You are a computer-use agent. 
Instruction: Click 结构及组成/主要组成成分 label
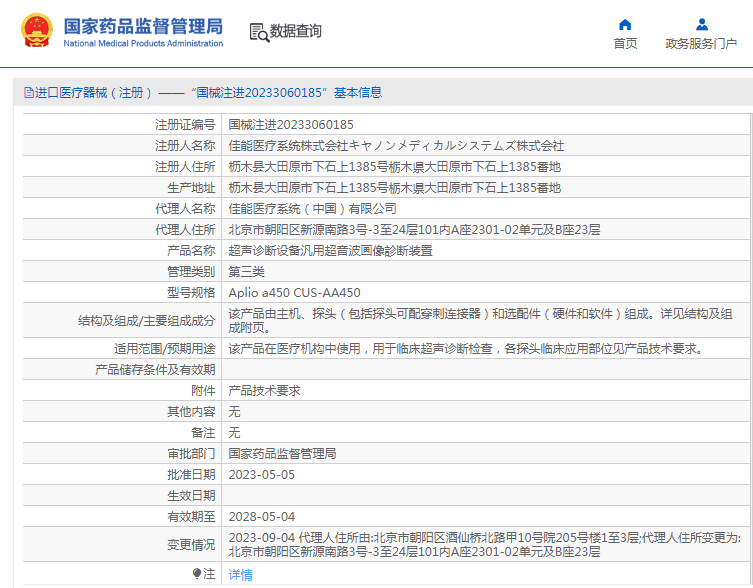pos(146,320)
